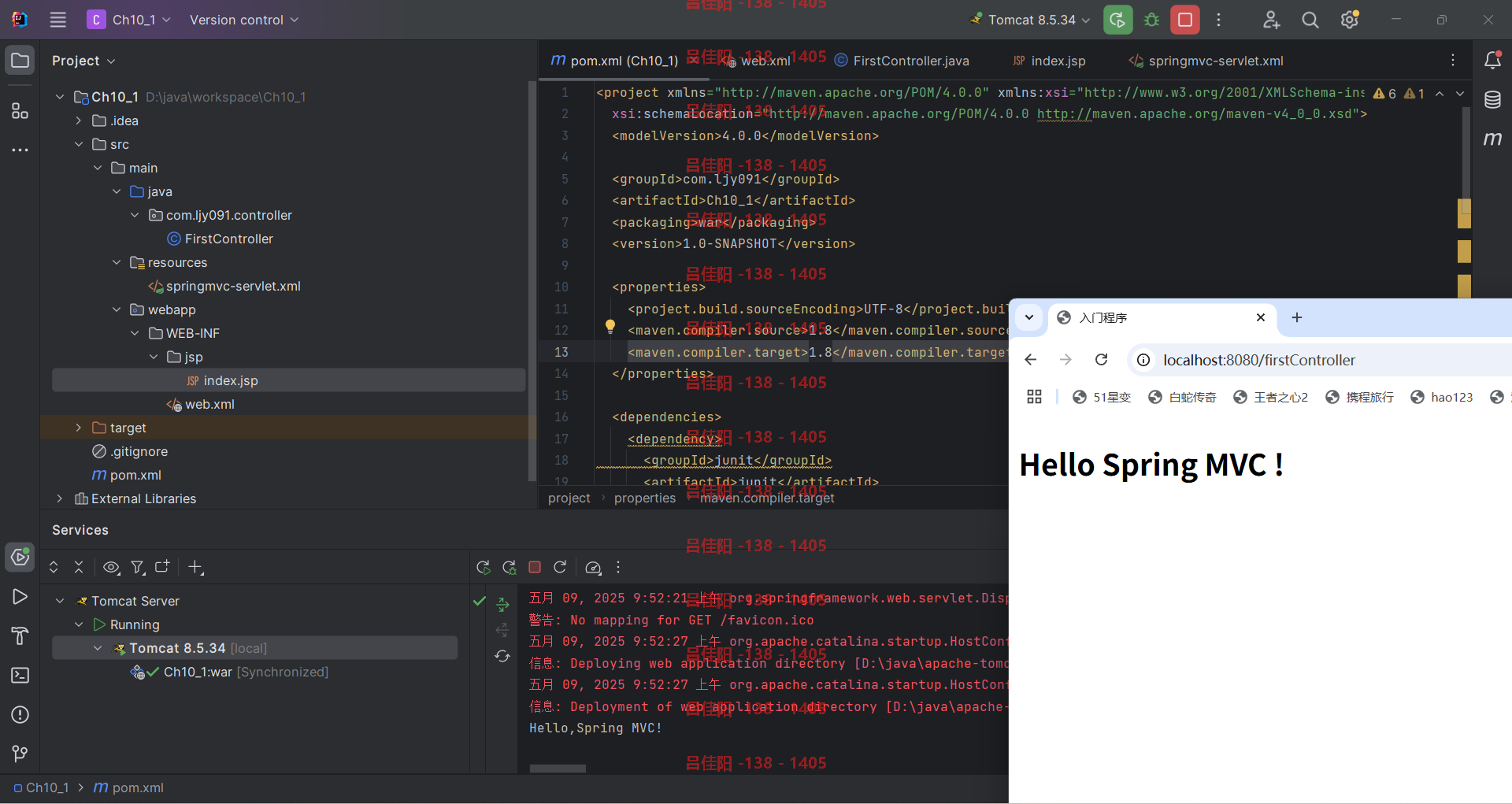
Task: Open IDE settings gear
Action: point(1350,20)
